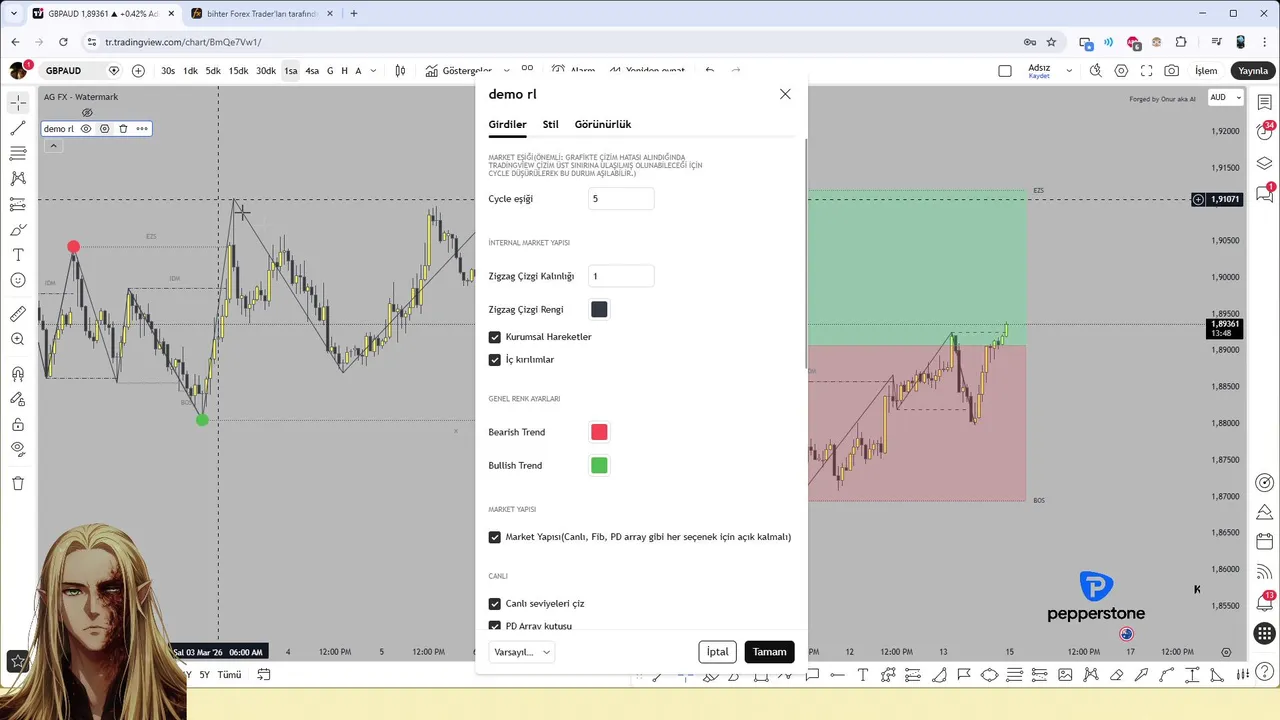Open the candlestick chart type selector
The height and width of the screenshot is (720, 1280).
pyautogui.click(x=400, y=71)
